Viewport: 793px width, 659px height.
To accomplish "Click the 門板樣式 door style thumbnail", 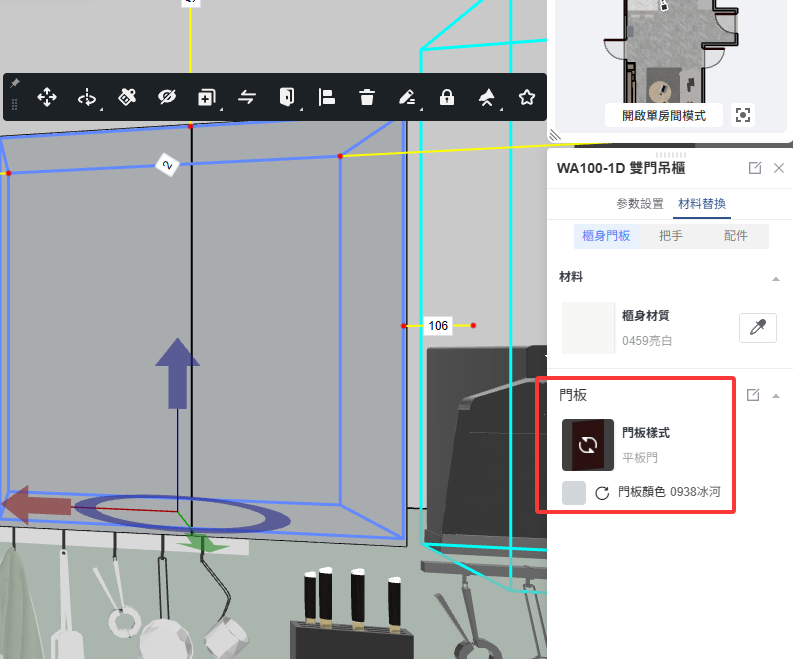I will coord(588,445).
